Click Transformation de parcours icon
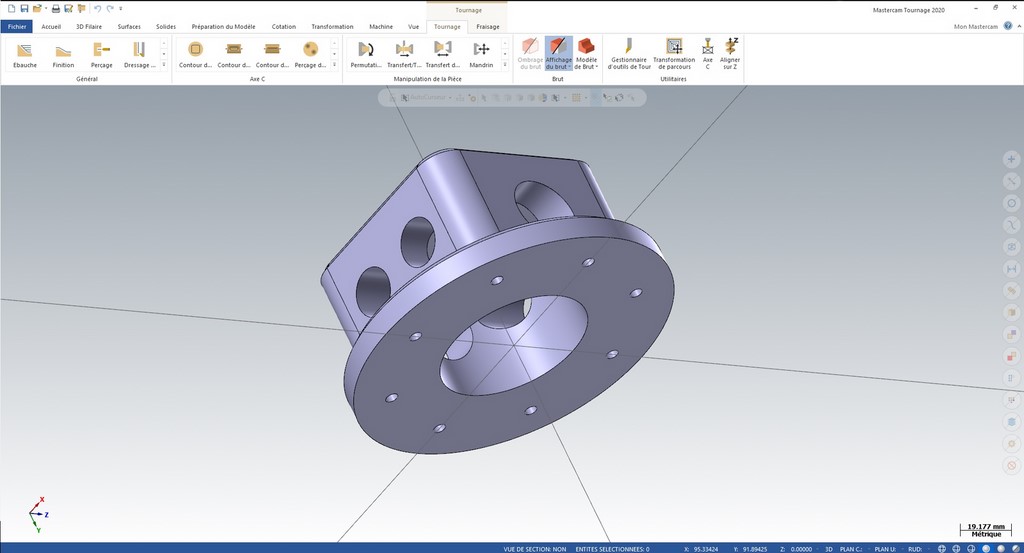 click(674, 53)
